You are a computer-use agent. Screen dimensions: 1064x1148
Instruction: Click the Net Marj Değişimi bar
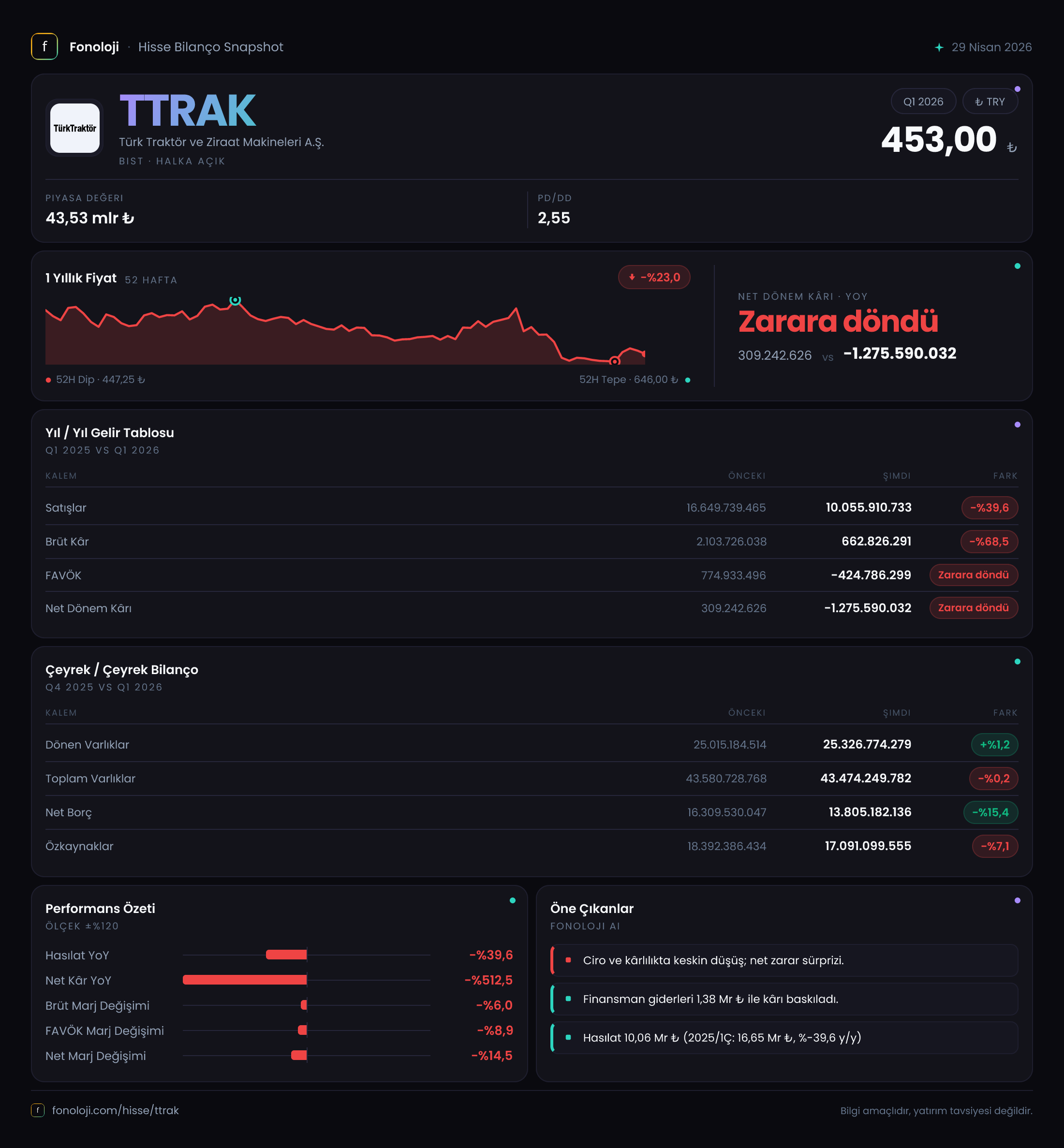point(299,1055)
